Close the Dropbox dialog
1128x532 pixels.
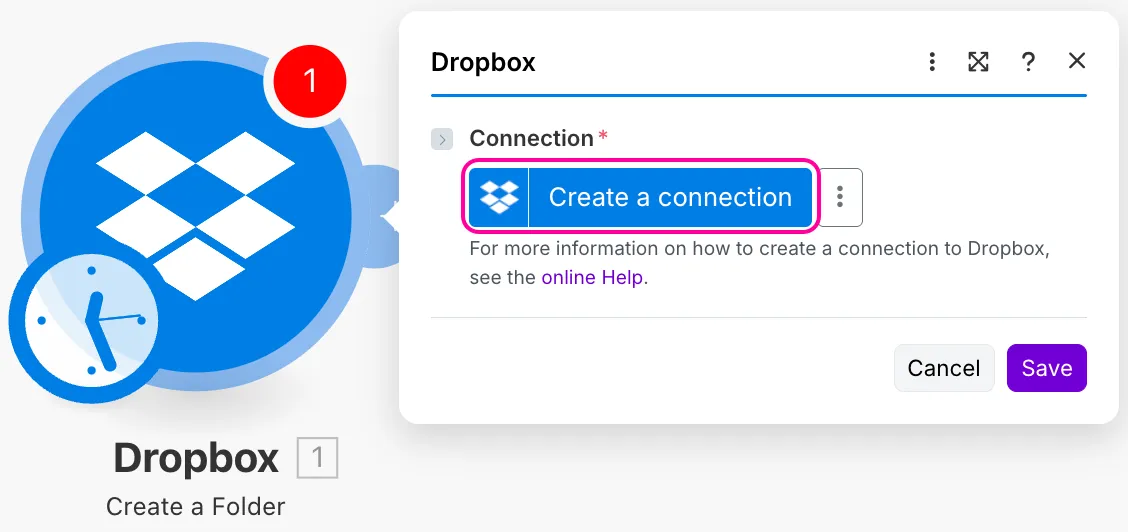1076,61
